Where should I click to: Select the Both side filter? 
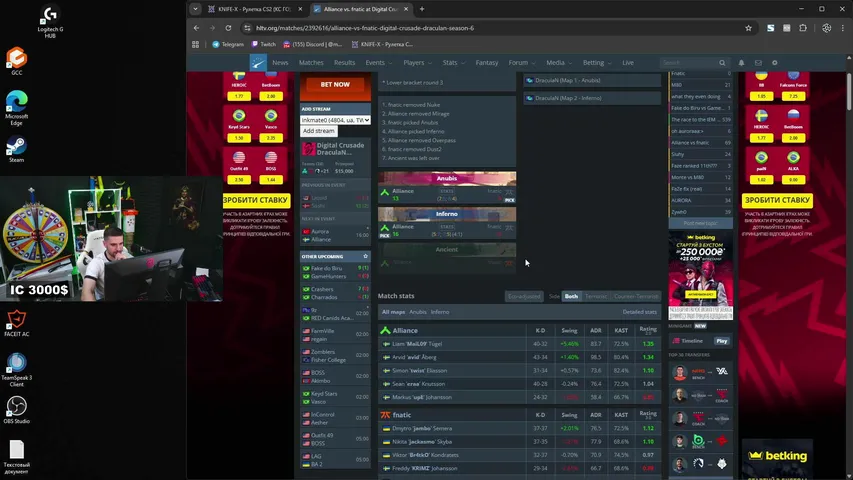click(x=571, y=296)
